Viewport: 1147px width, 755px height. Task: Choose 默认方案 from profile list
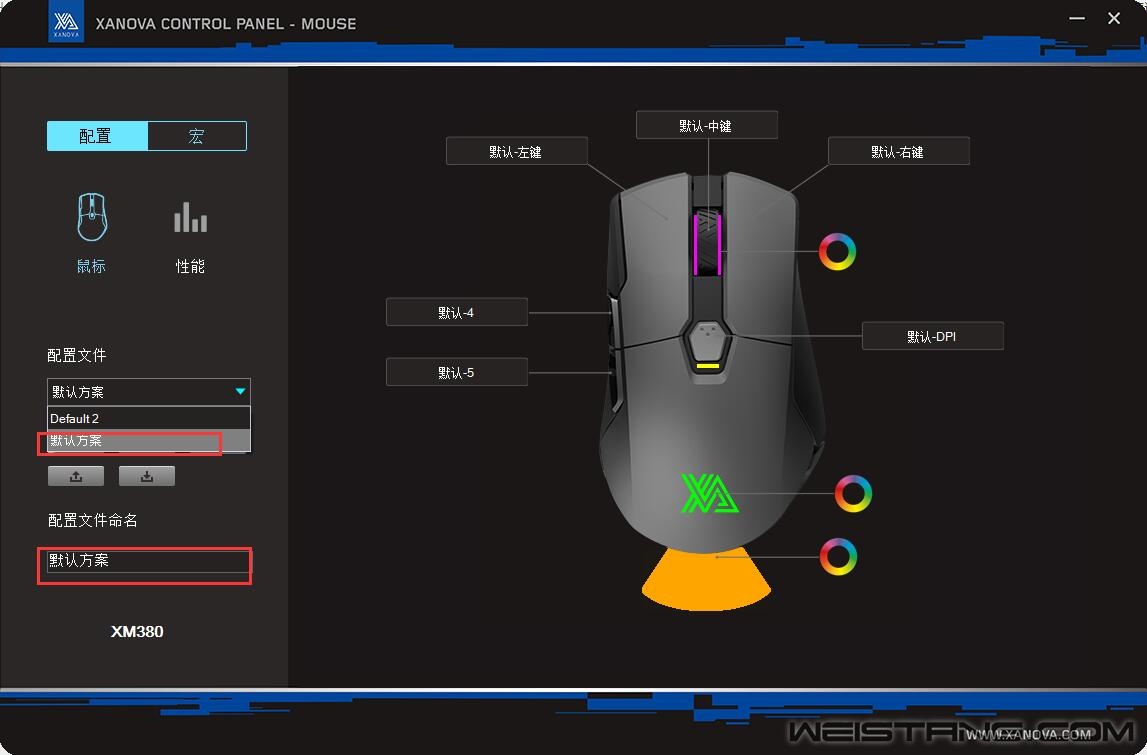pos(148,441)
